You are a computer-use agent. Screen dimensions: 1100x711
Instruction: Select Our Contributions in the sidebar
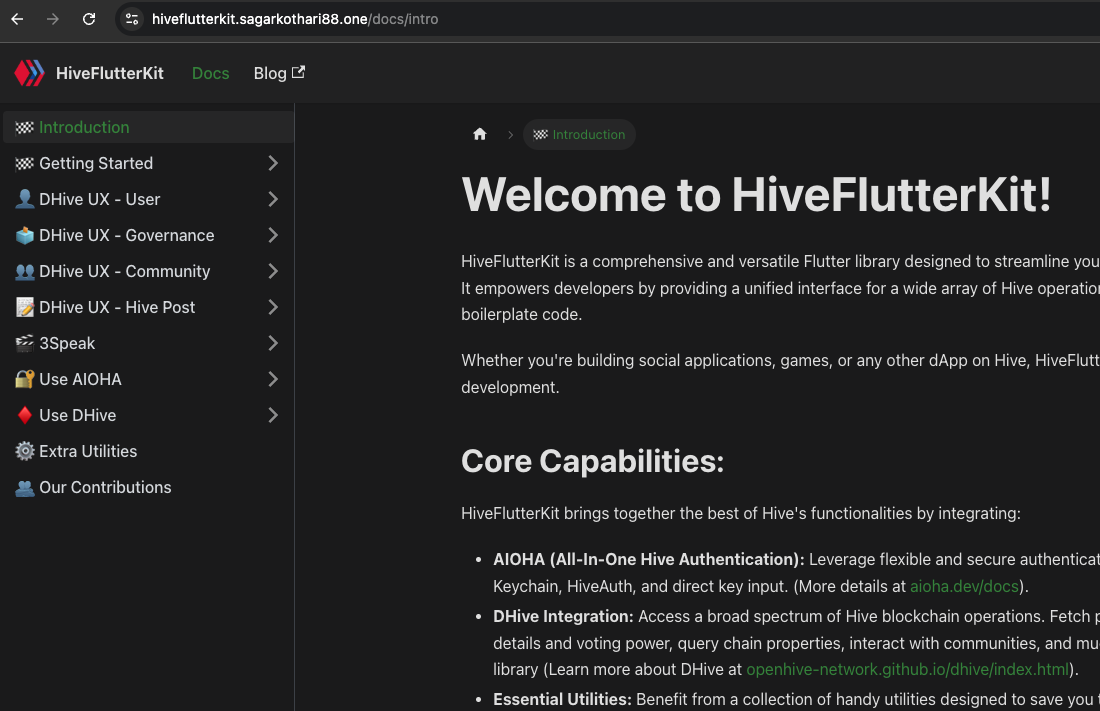coord(105,487)
